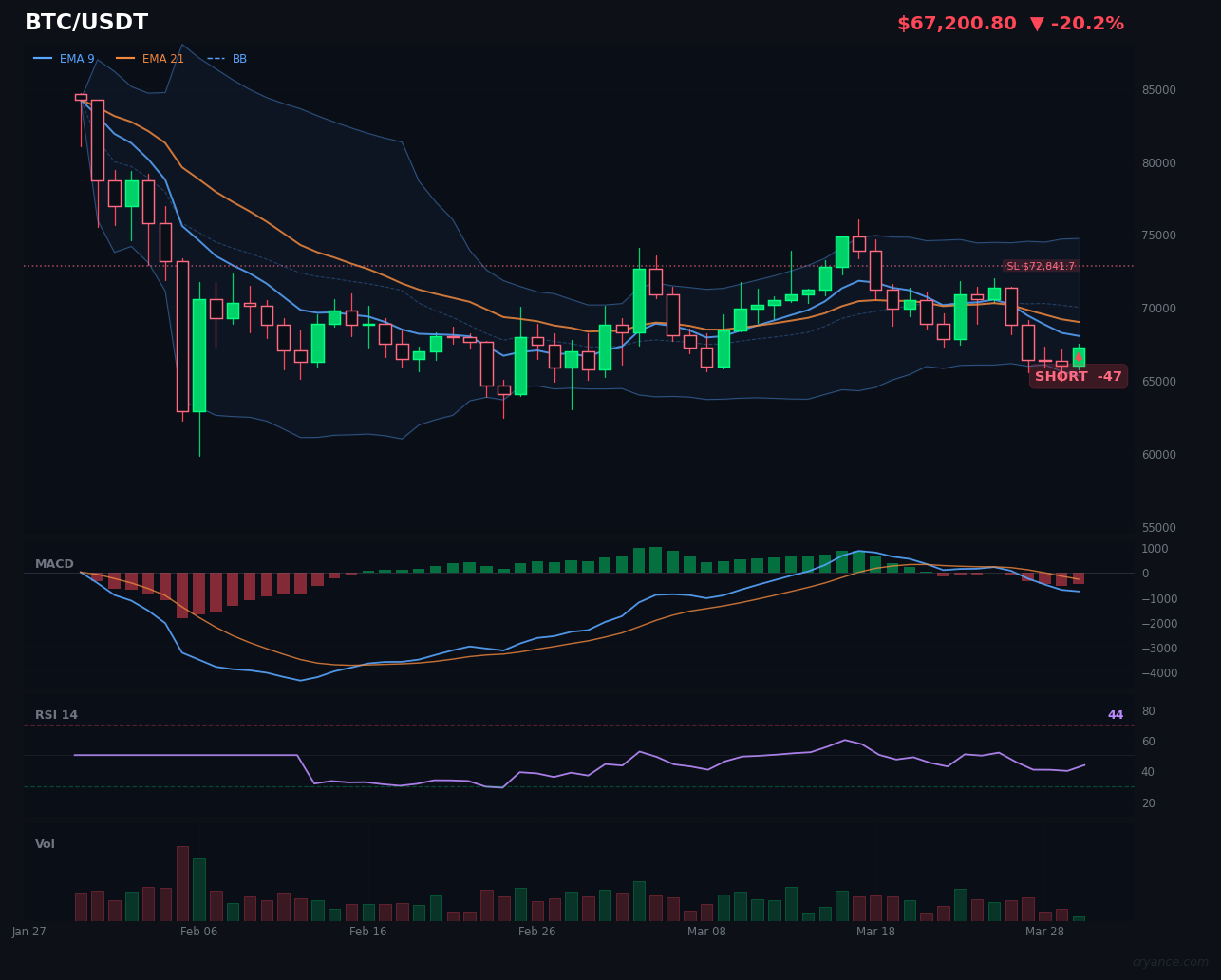Hide the Bollinger Bands via BB legend
Viewport: 1221px width, 980px height.
(238, 58)
